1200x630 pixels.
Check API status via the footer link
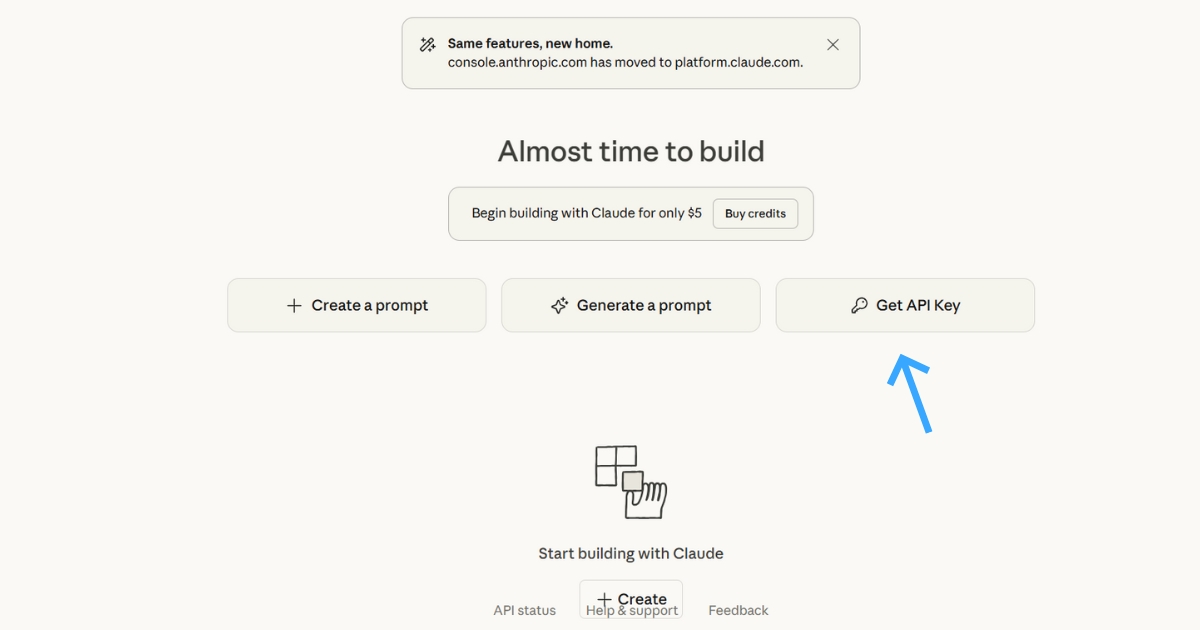tap(524, 609)
